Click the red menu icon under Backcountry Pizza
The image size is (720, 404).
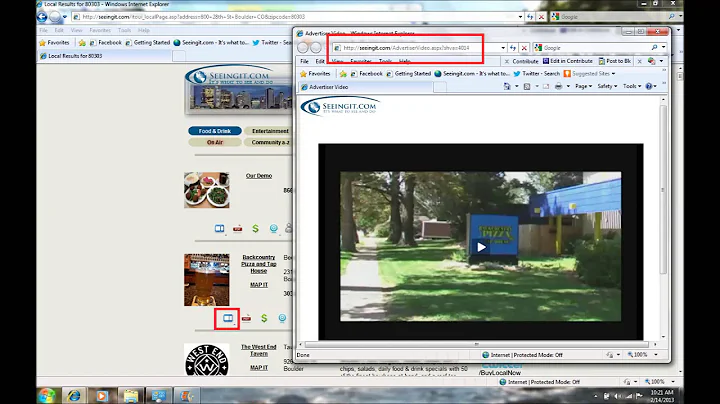click(246, 318)
